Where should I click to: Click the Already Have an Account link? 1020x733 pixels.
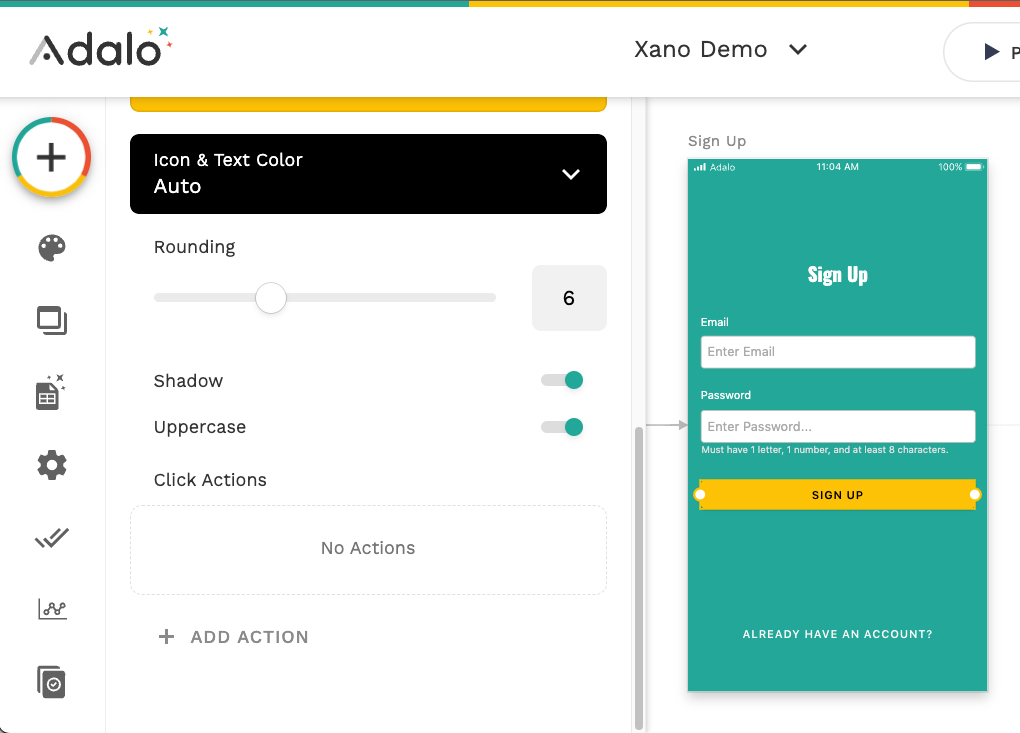[x=837, y=634]
